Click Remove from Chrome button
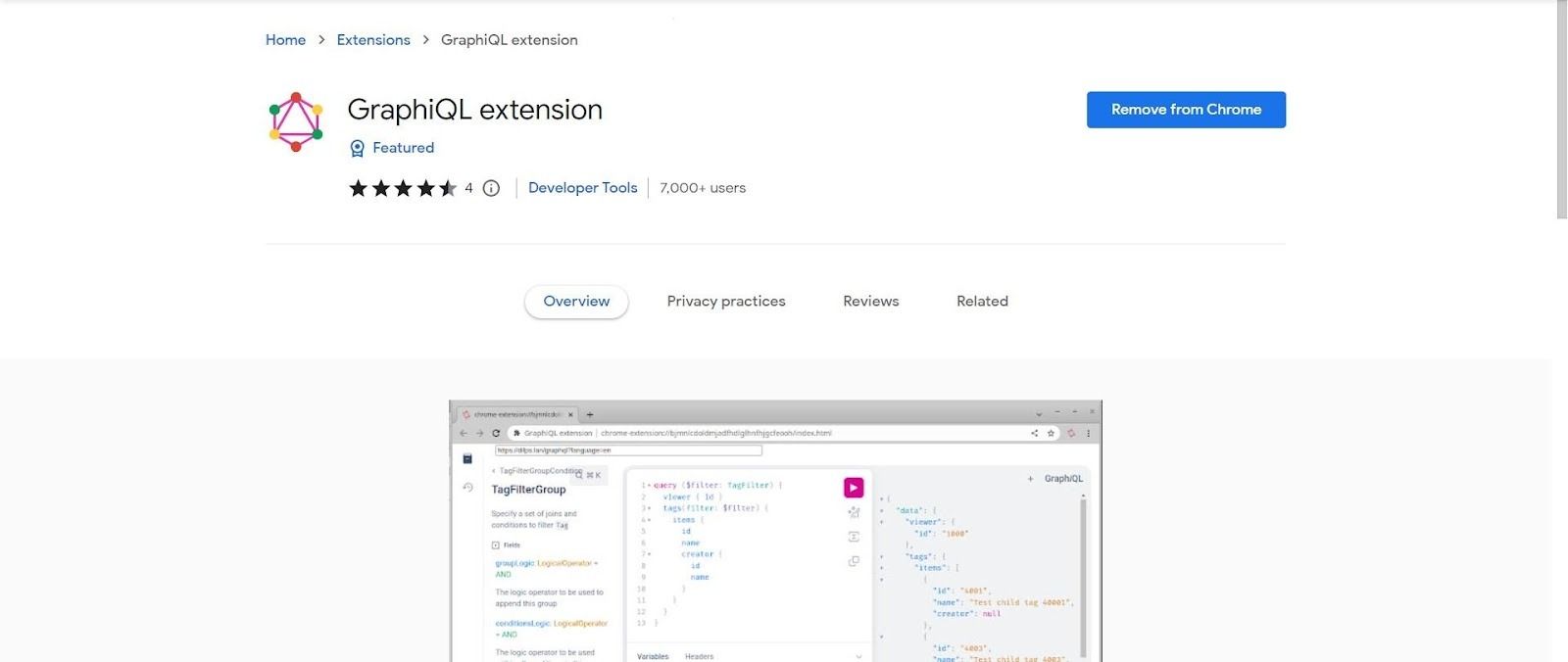Viewport: 1568px width, 662px height. point(1186,110)
